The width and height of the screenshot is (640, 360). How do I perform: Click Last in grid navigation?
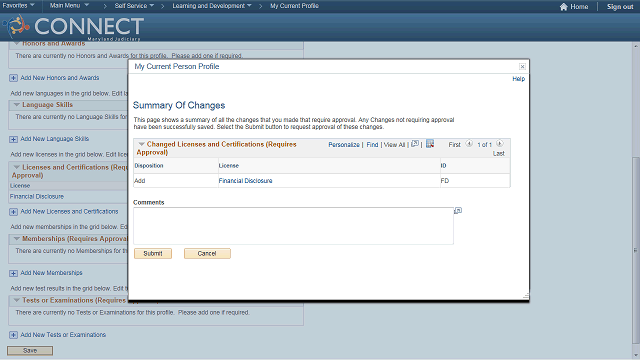pyautogui.click(x=498, y=153)
